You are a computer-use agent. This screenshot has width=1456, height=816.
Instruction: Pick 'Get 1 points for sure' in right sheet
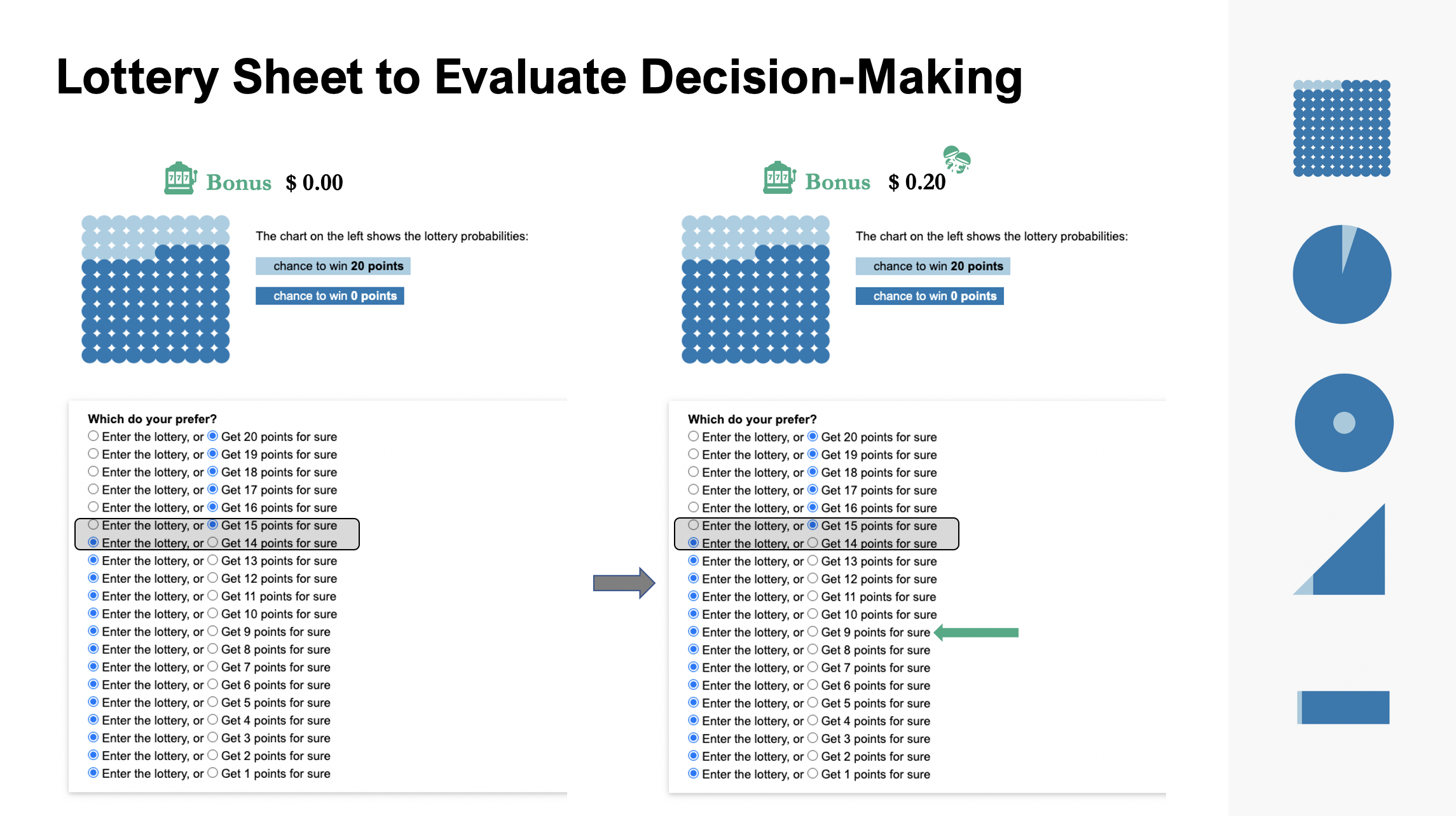813,773
